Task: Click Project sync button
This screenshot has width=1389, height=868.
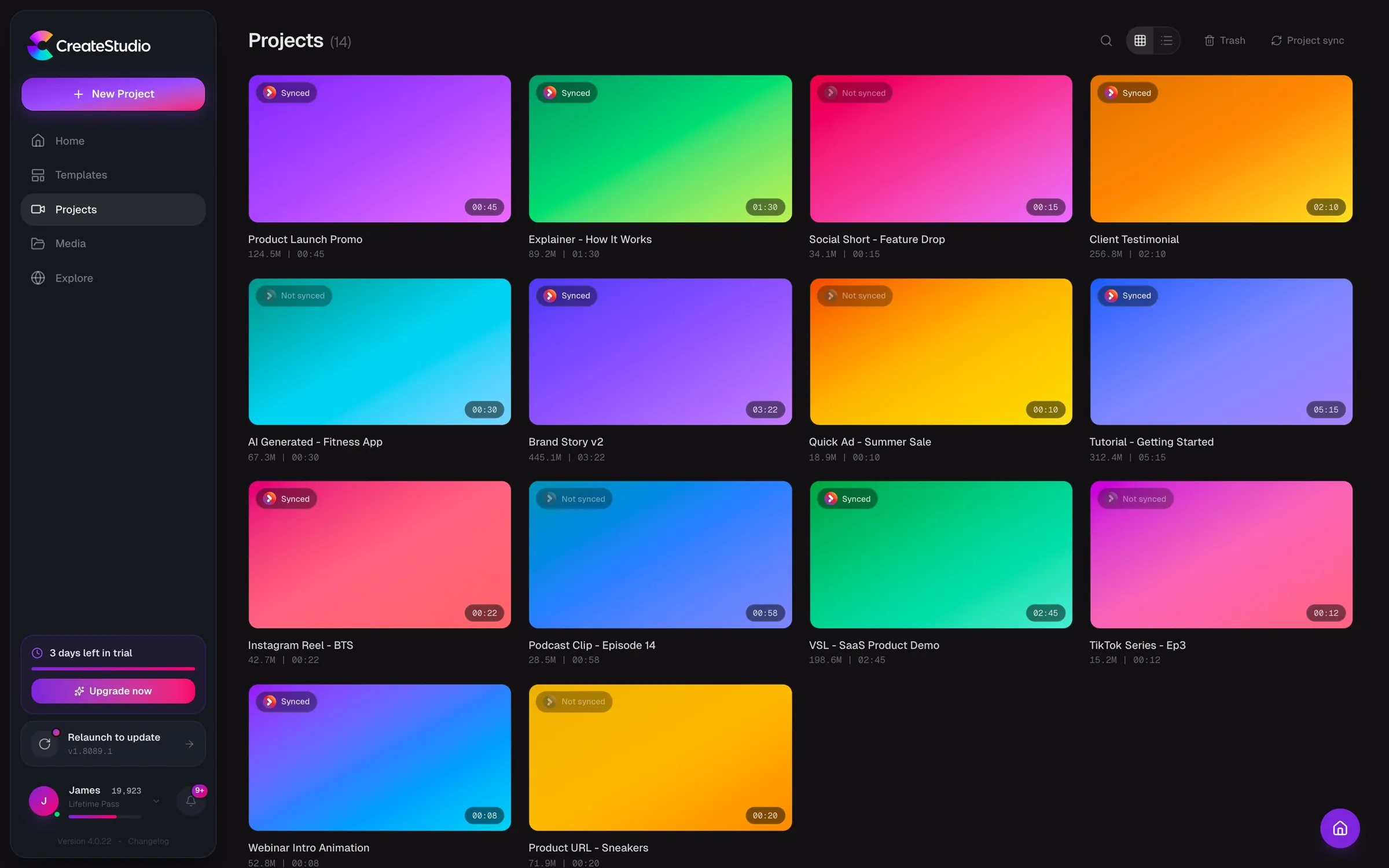Action: tap(1307, 41)
